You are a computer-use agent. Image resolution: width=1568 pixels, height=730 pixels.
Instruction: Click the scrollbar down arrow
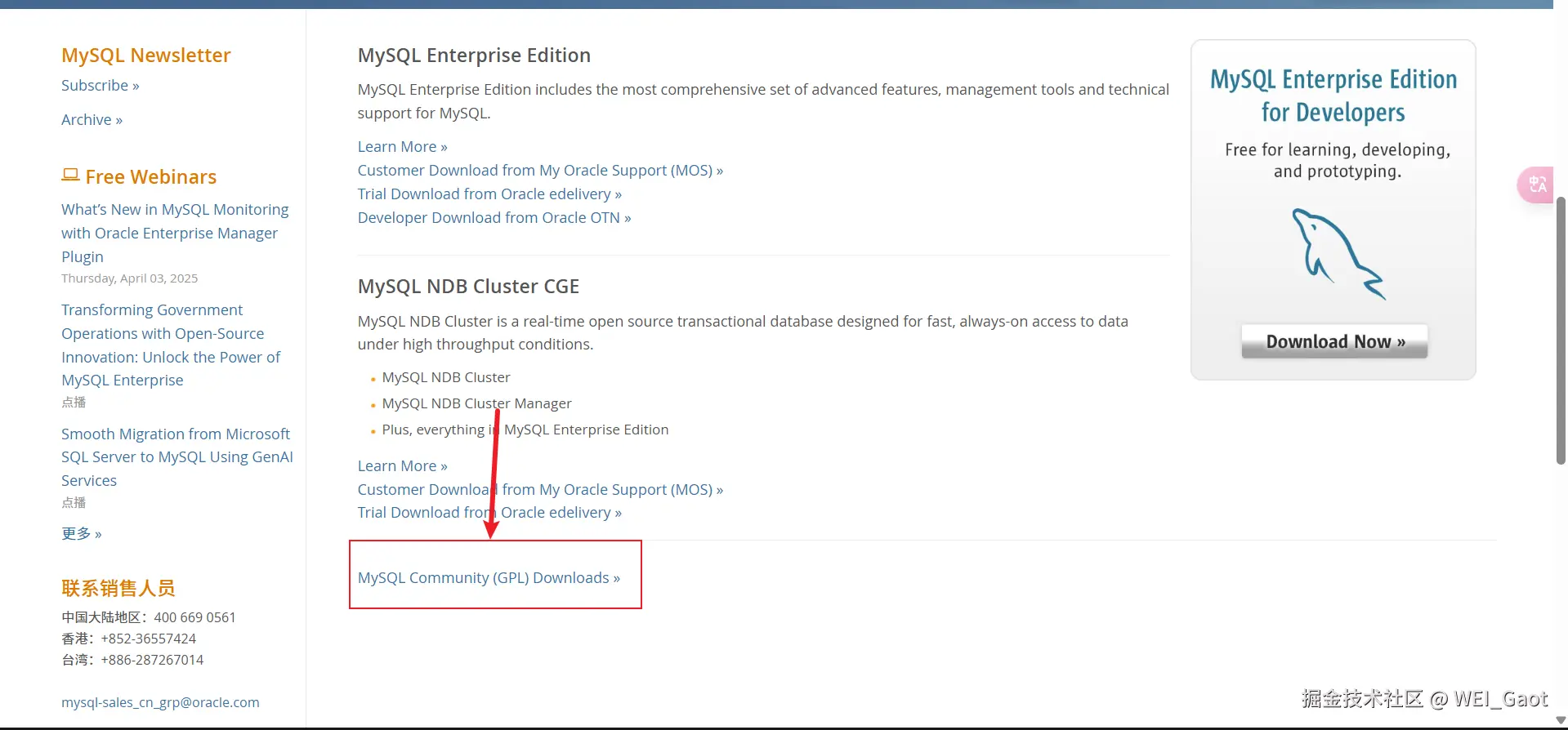(1561, 720)
